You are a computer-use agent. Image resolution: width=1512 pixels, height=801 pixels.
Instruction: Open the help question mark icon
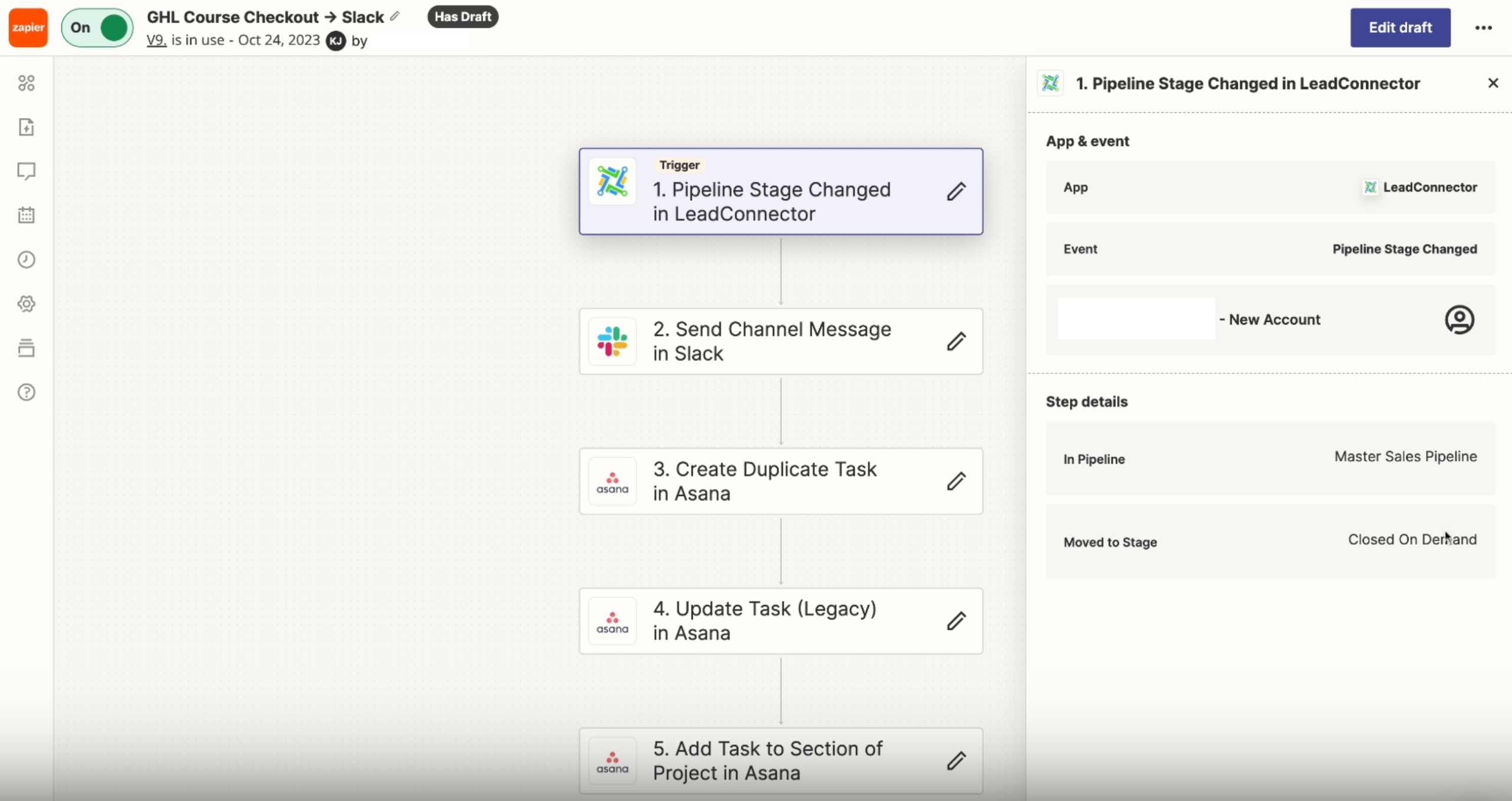tap(26, 392)
